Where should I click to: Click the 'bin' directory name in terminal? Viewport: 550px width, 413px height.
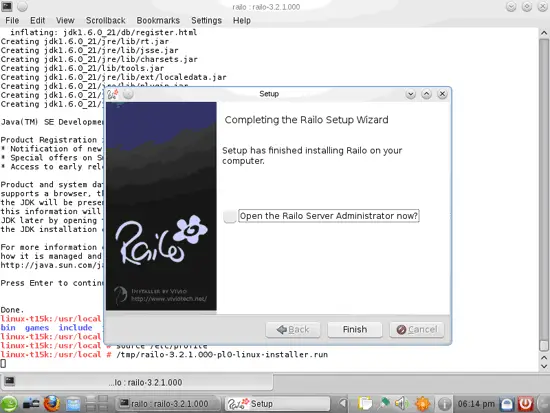pyautogui.click(x=8, y=328)
